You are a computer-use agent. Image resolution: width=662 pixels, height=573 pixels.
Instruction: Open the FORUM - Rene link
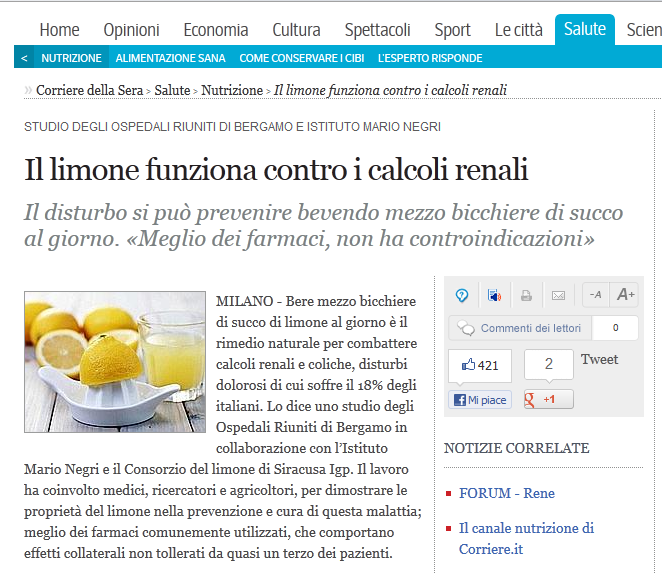[x=507, y=493]
